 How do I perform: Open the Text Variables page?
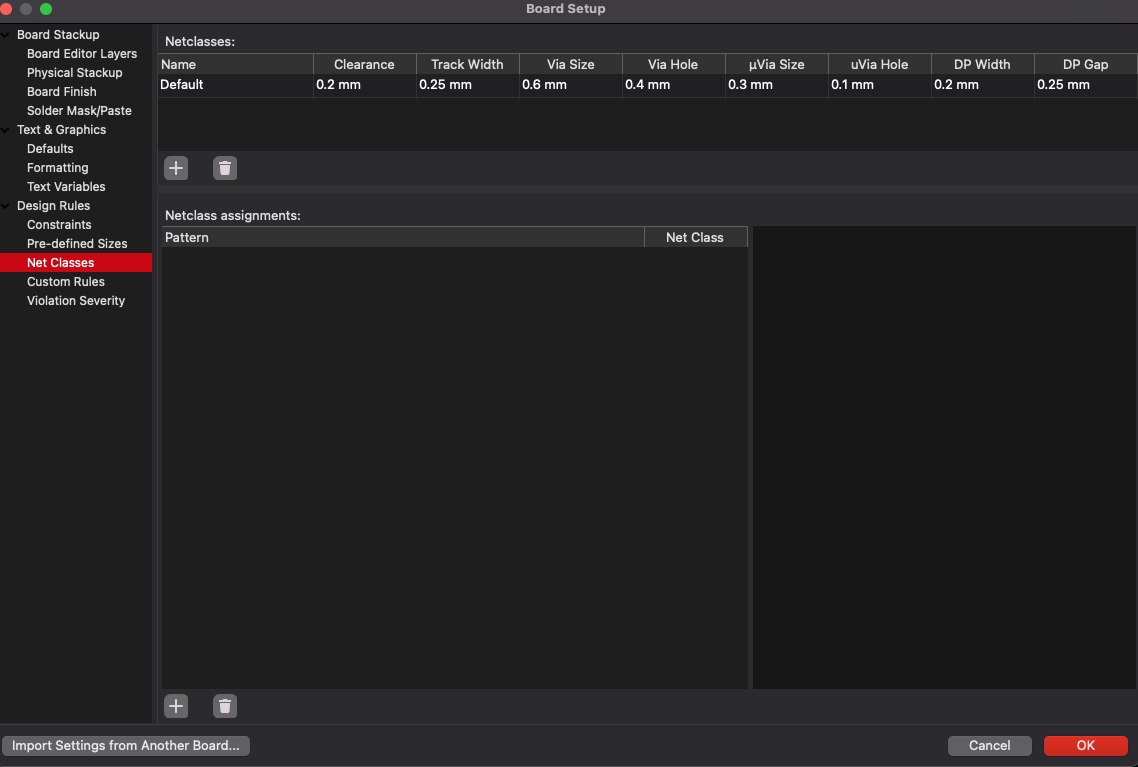click(x=66, y=186)
